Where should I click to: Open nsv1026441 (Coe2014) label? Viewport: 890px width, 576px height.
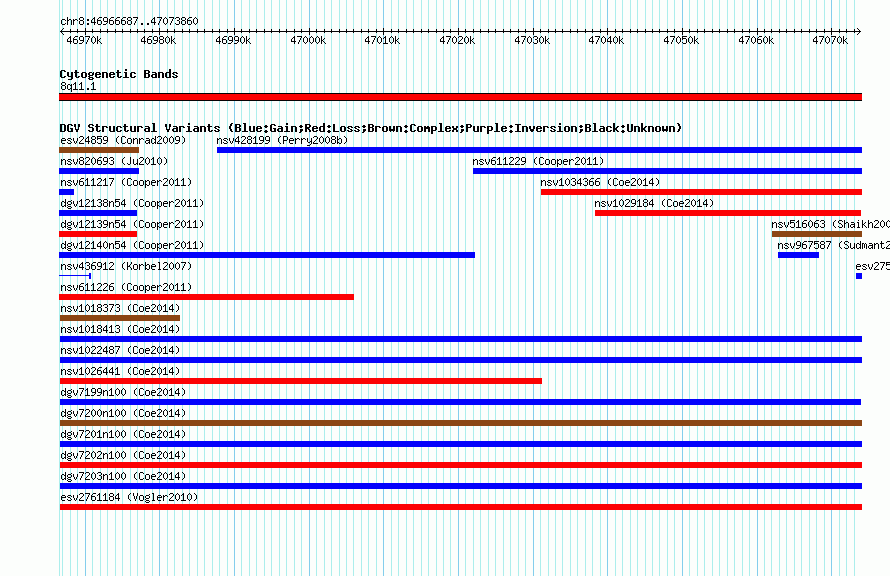click(120, 371)
